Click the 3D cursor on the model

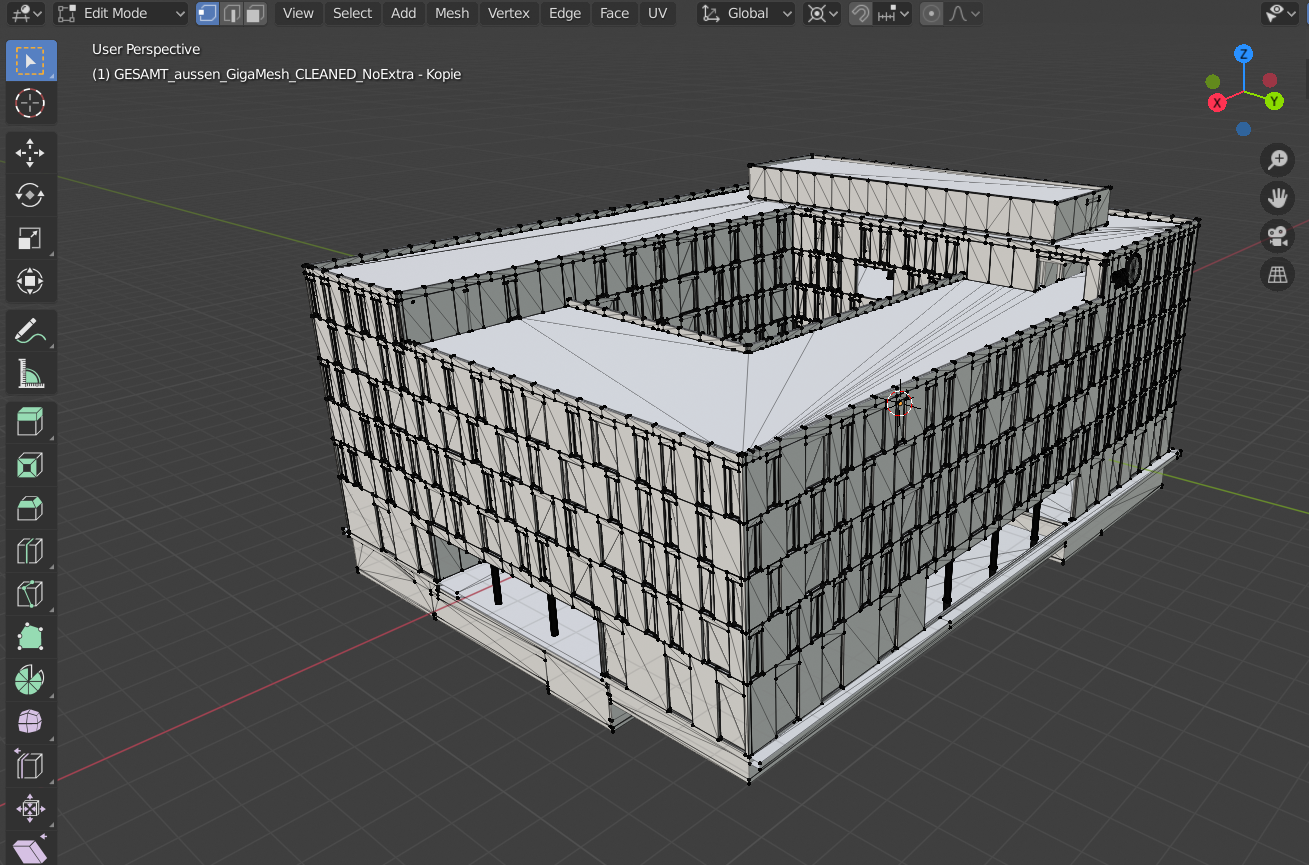pyautogui.click(x=899, y=402)
